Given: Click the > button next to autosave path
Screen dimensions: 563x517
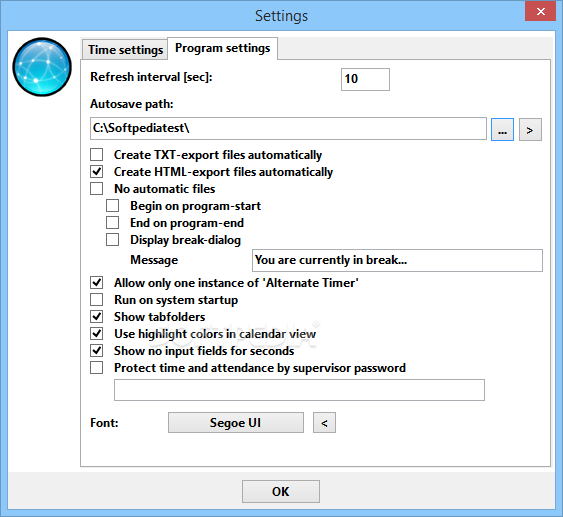Looking at the screenshot, I should tap(530, 130).
